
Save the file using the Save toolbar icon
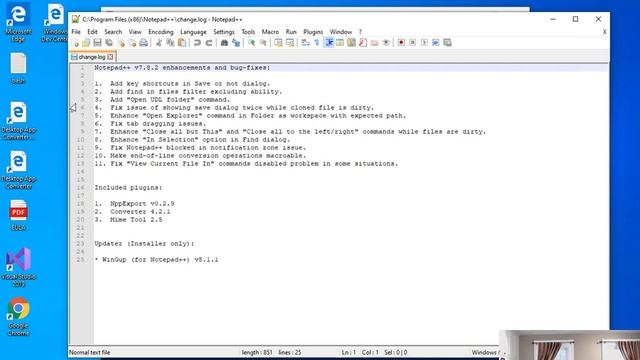click(x=97, y=42)
